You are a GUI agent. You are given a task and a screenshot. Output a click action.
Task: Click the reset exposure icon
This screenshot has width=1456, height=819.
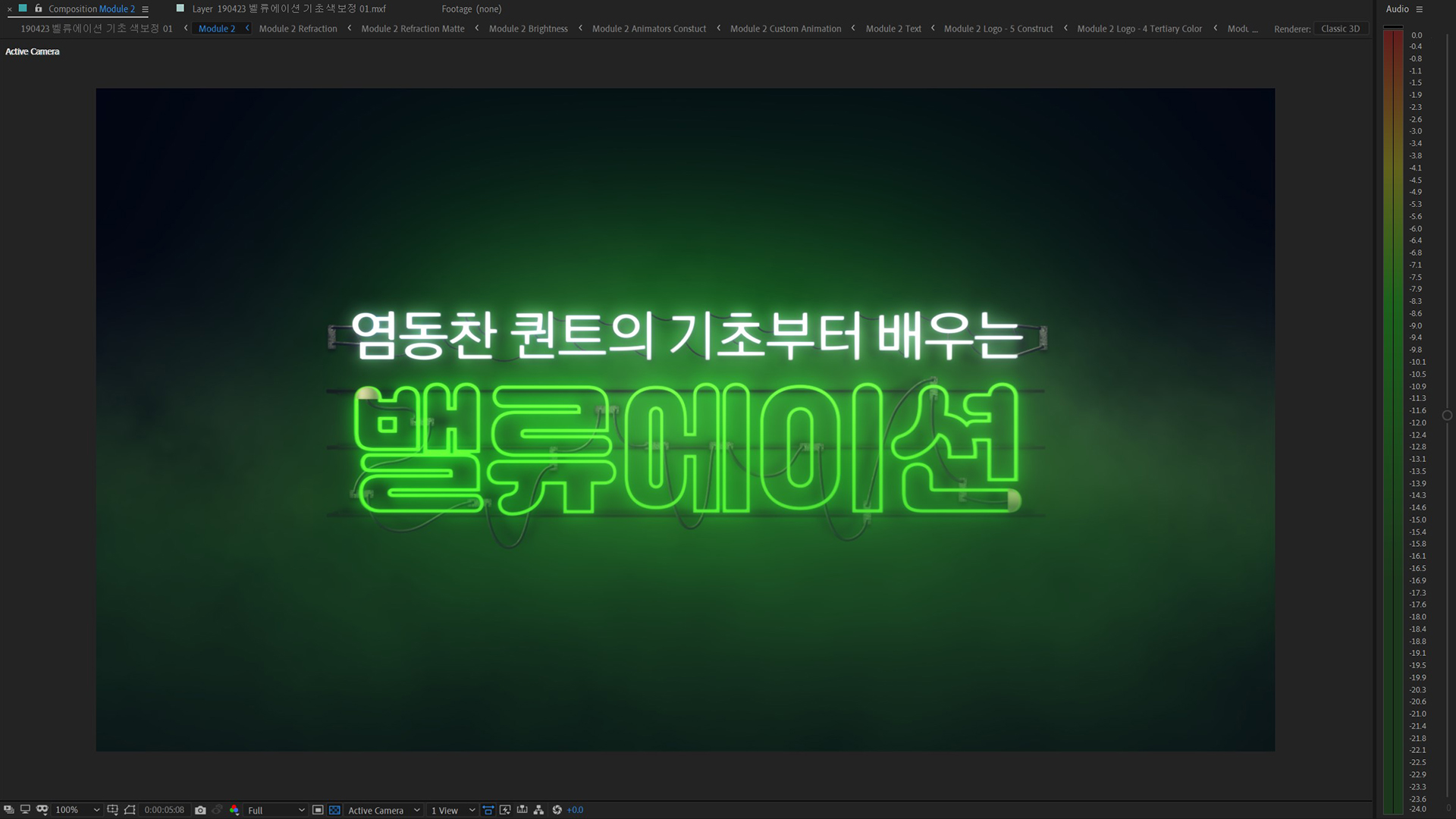557,810
